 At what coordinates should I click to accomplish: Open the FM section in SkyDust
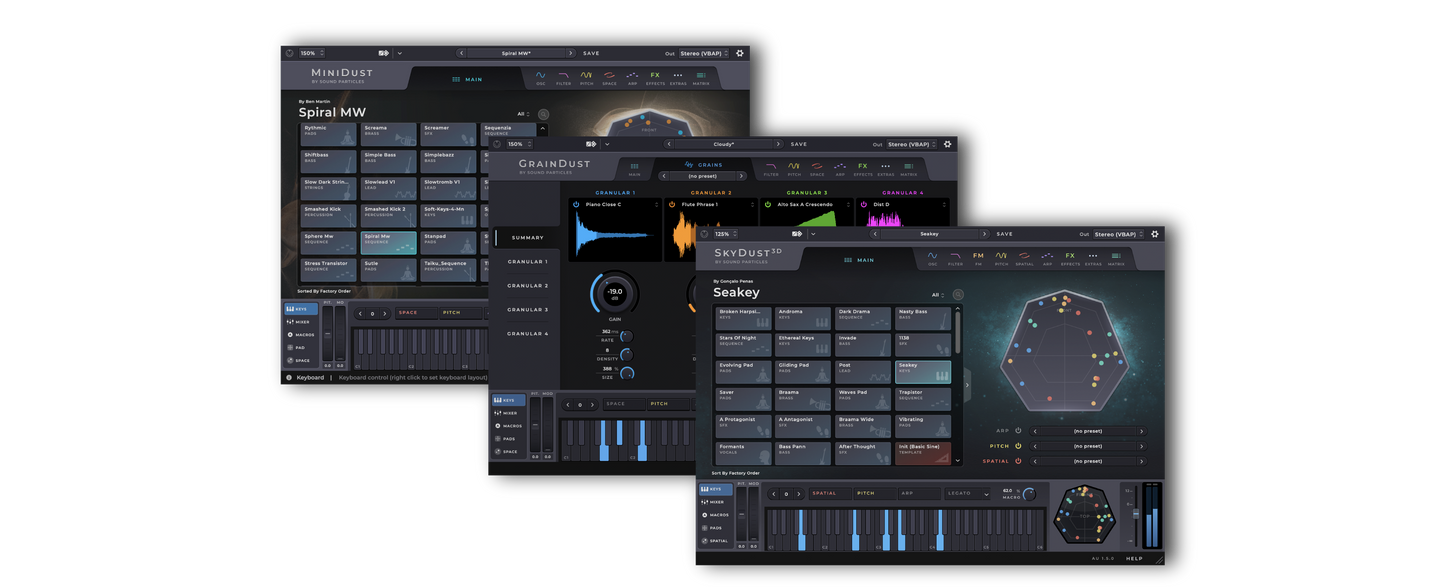[x=978, y=258]
